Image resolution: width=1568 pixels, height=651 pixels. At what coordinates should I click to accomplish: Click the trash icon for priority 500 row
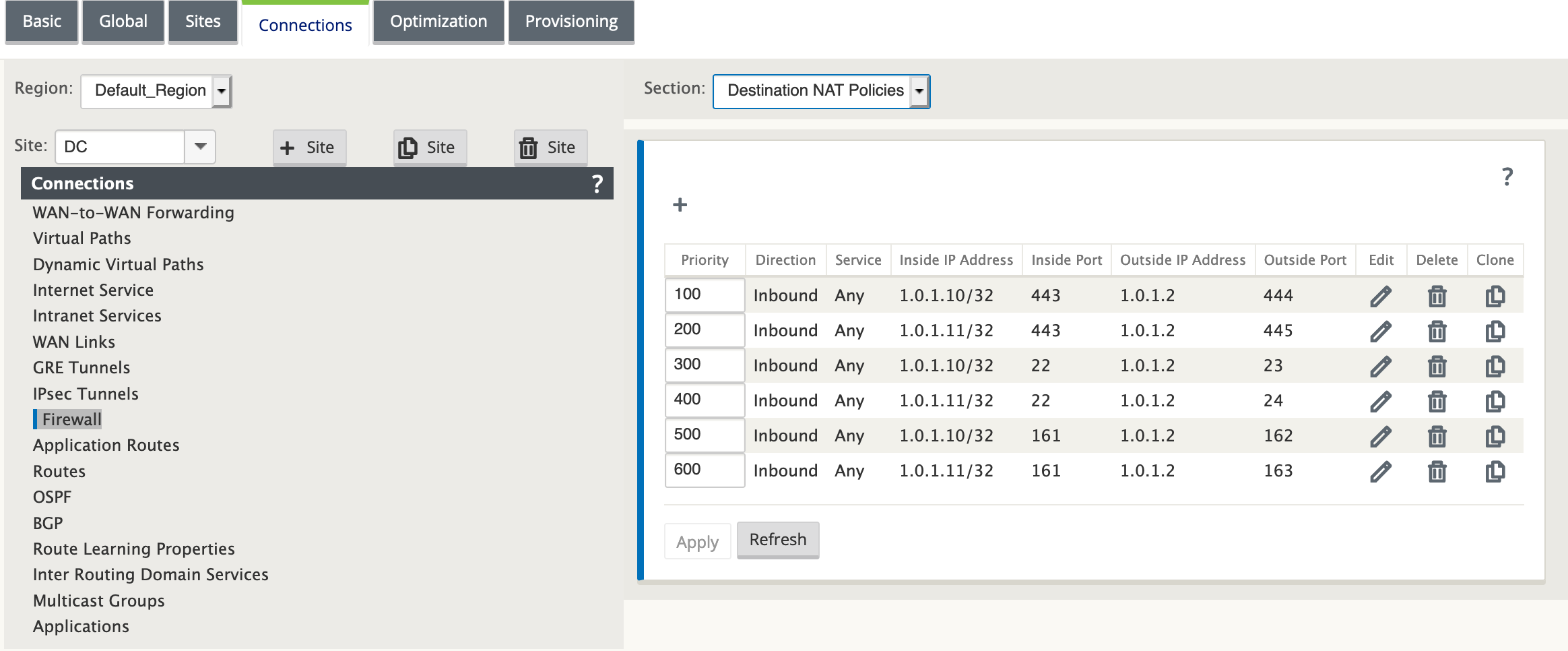pos(1437,436)
